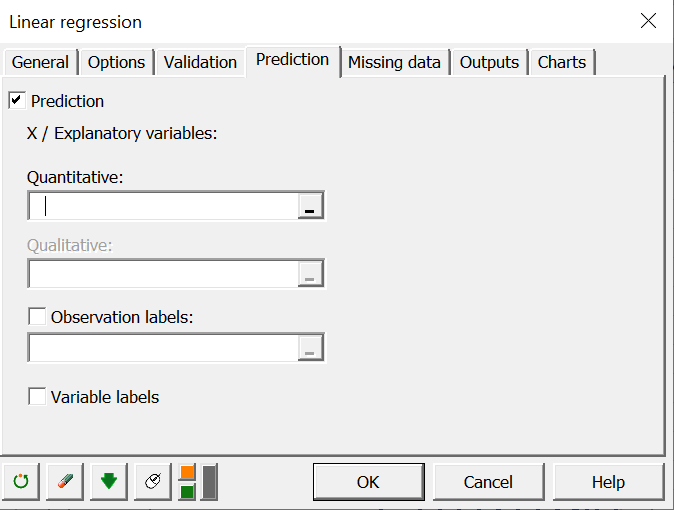Uncheck the Prediction checkbox
Screen dimensions: 674x510
[x=17, y=101]
